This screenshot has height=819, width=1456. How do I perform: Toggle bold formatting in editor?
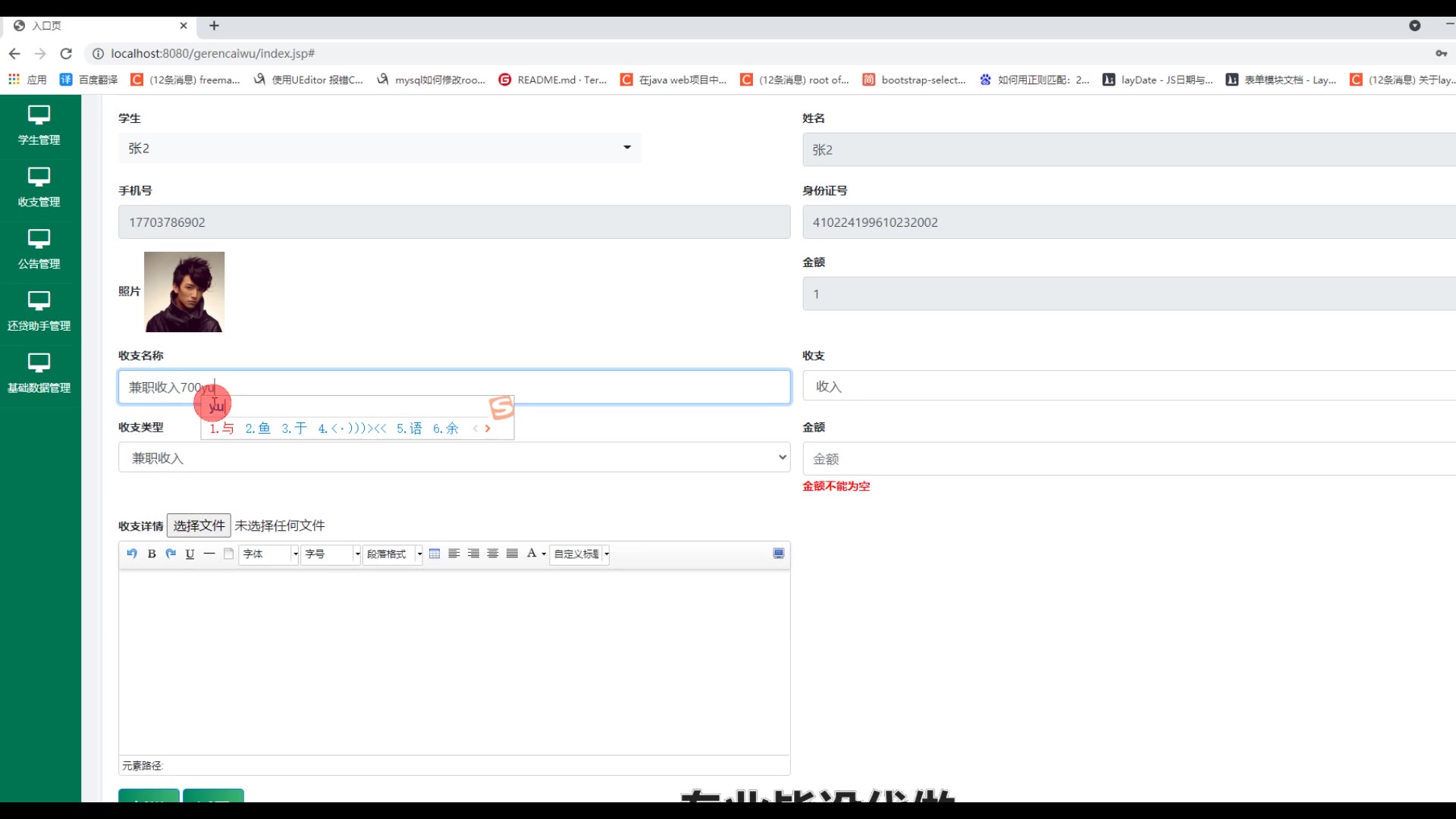coord(152,554)
